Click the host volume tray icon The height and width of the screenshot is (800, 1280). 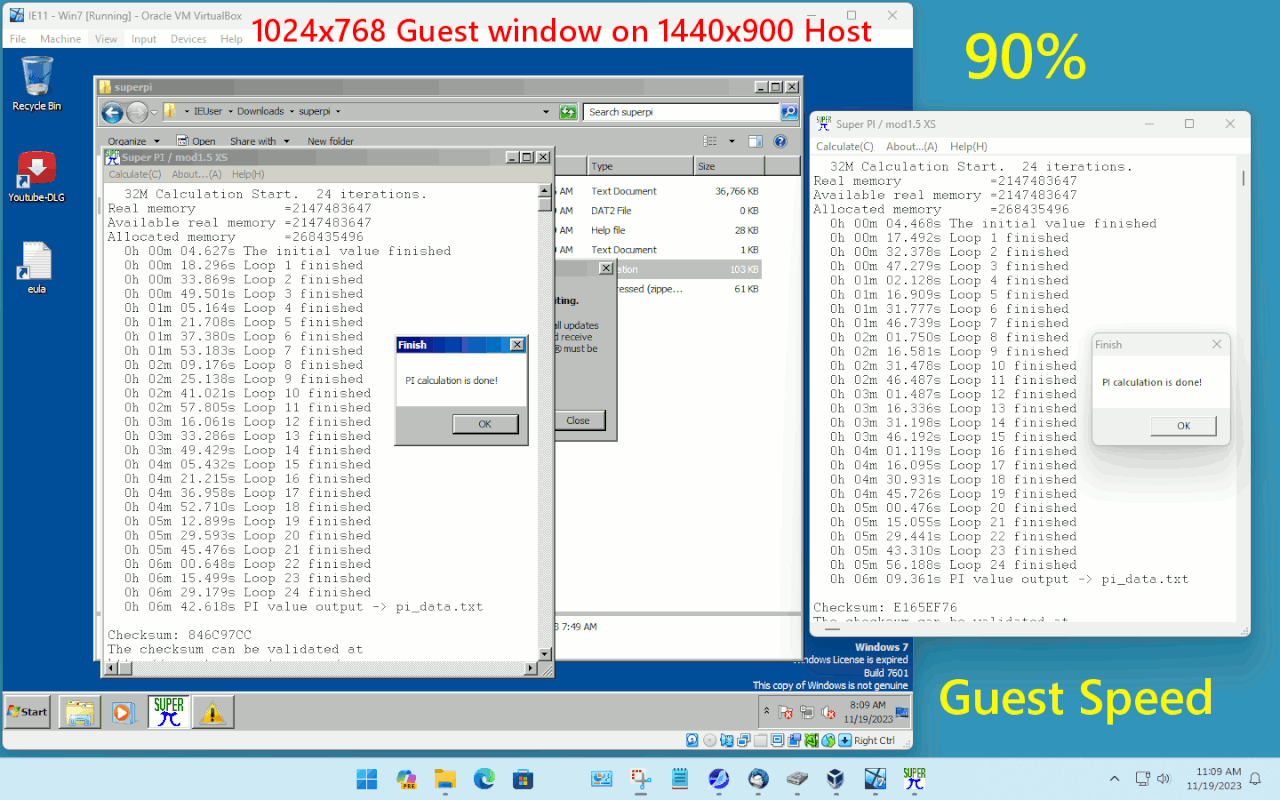click(1164, 779)
